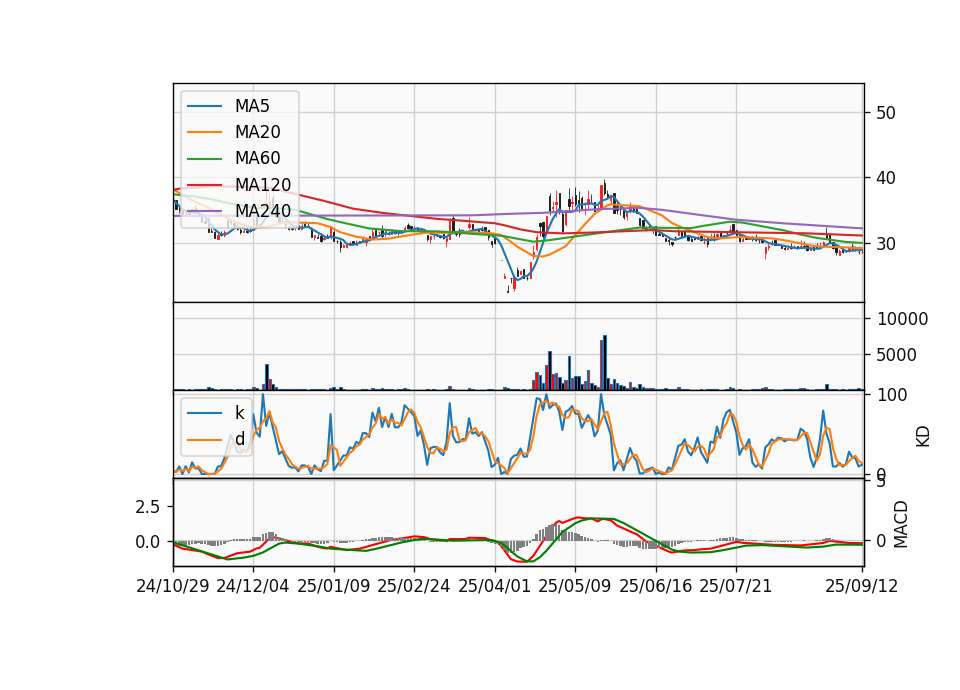Click the 24/12/04 date tick label
This screenshot has height=690, width=960.
(252, 587)
